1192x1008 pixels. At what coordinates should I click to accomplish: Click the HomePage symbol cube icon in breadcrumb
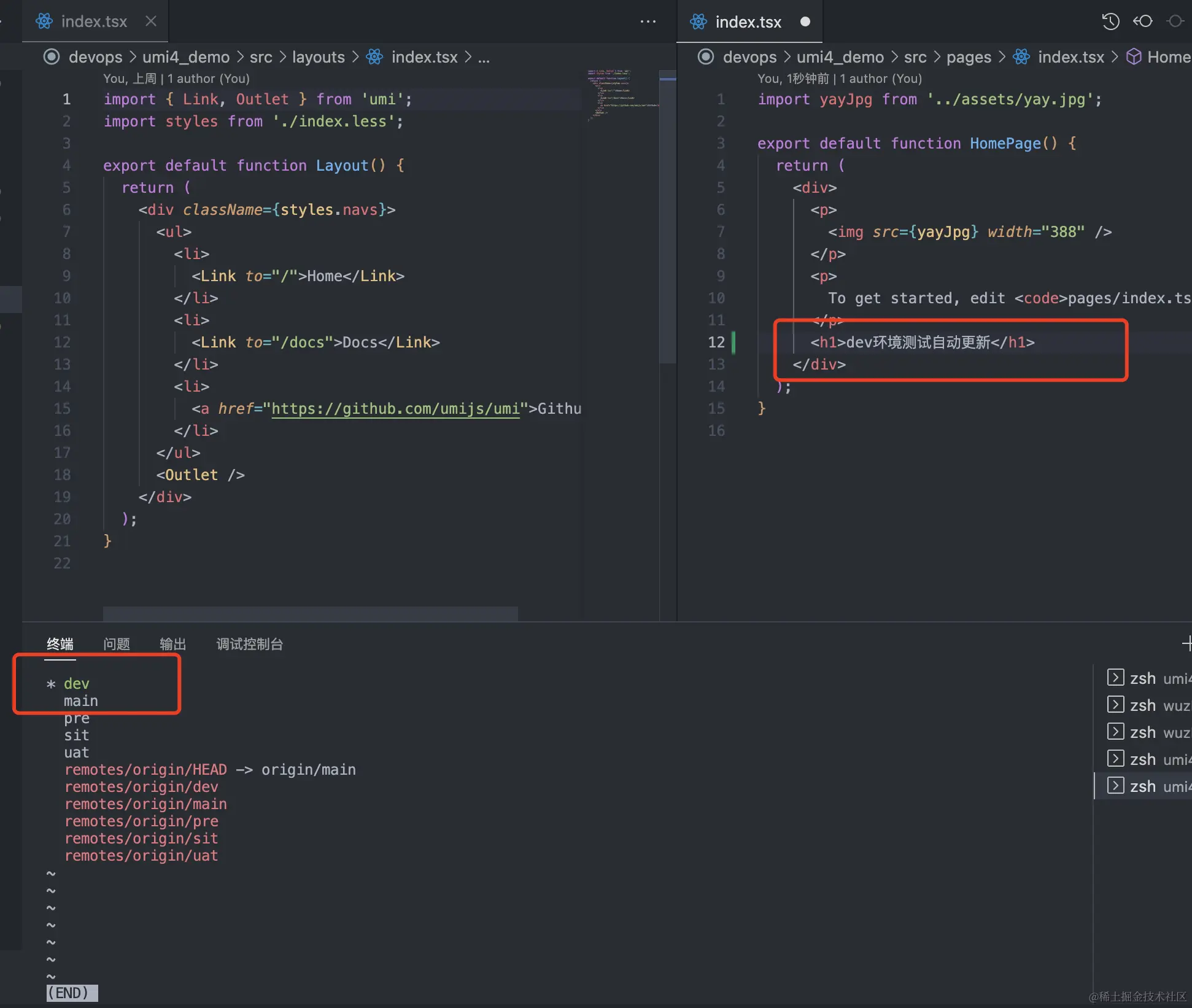click(x=1134, y=57)
